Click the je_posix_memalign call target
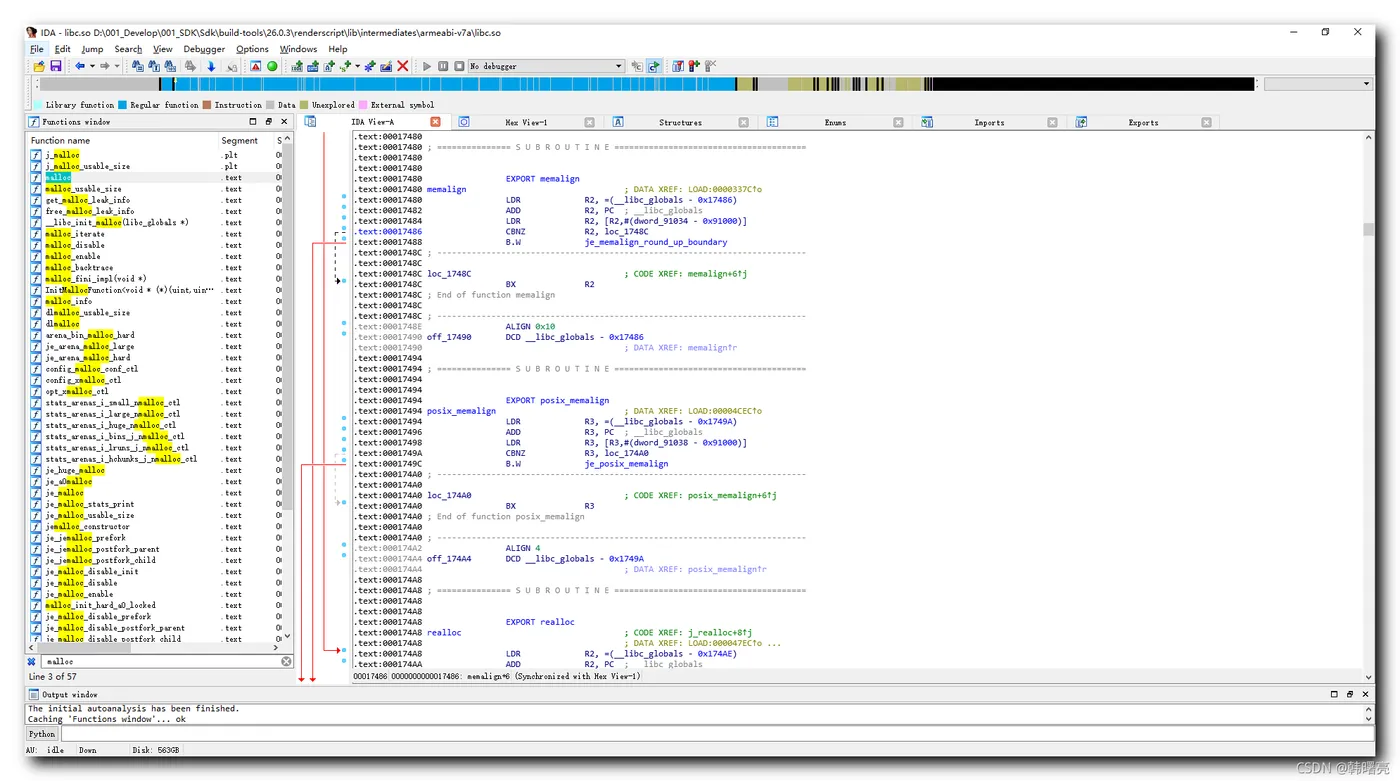Screen dimensions: 1400x781 pyautogui.click(x=626, y=464)
